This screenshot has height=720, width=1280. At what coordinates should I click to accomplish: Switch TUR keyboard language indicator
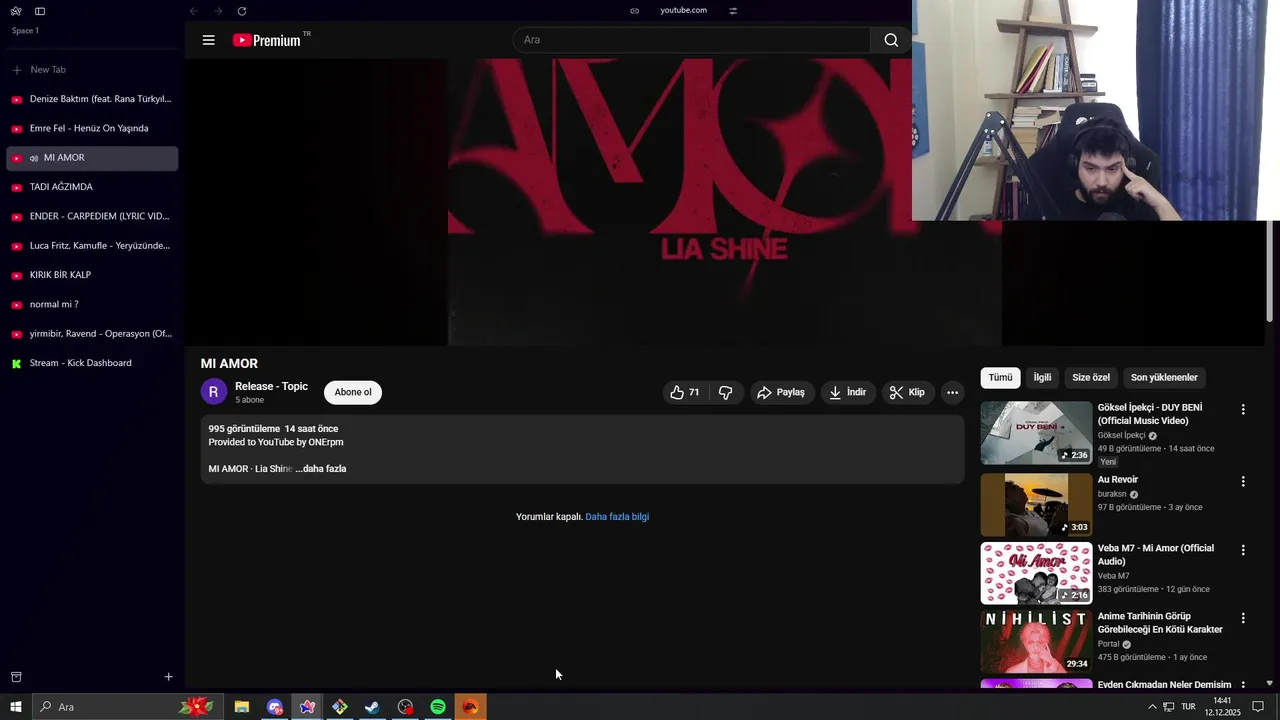point(1188,707)
